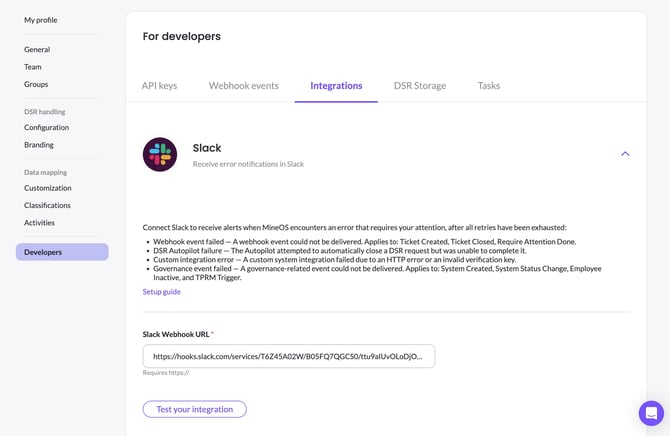Go to Groups in the sidebar
This screenshot has height=436, width=670.
(x=36, y=84)
